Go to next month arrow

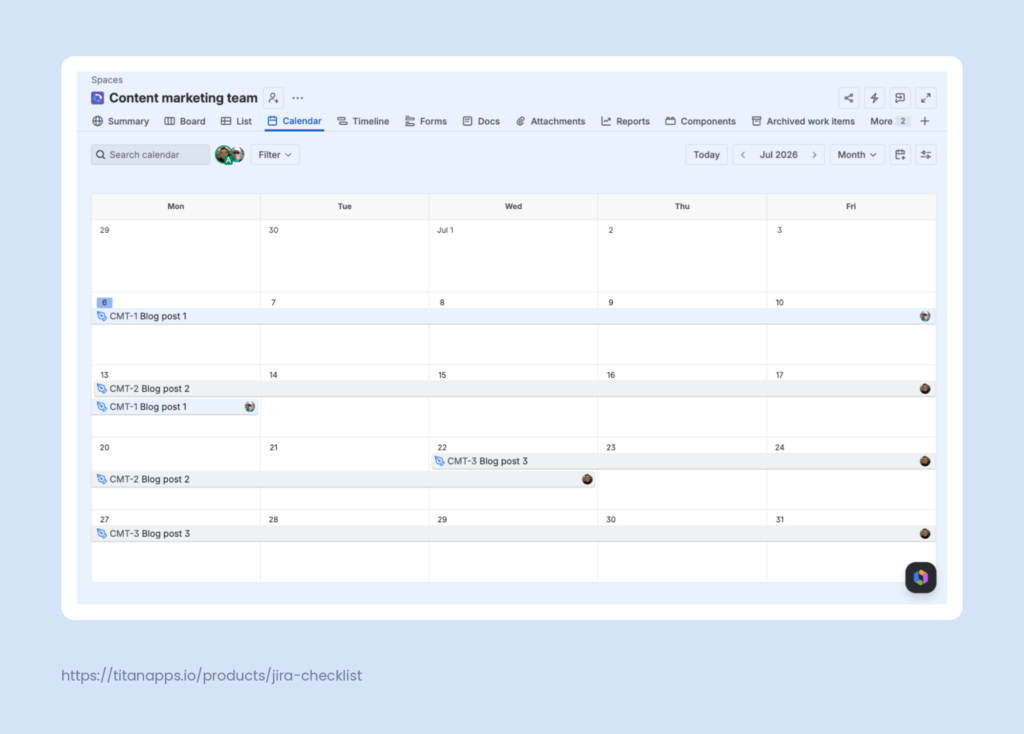814,155
